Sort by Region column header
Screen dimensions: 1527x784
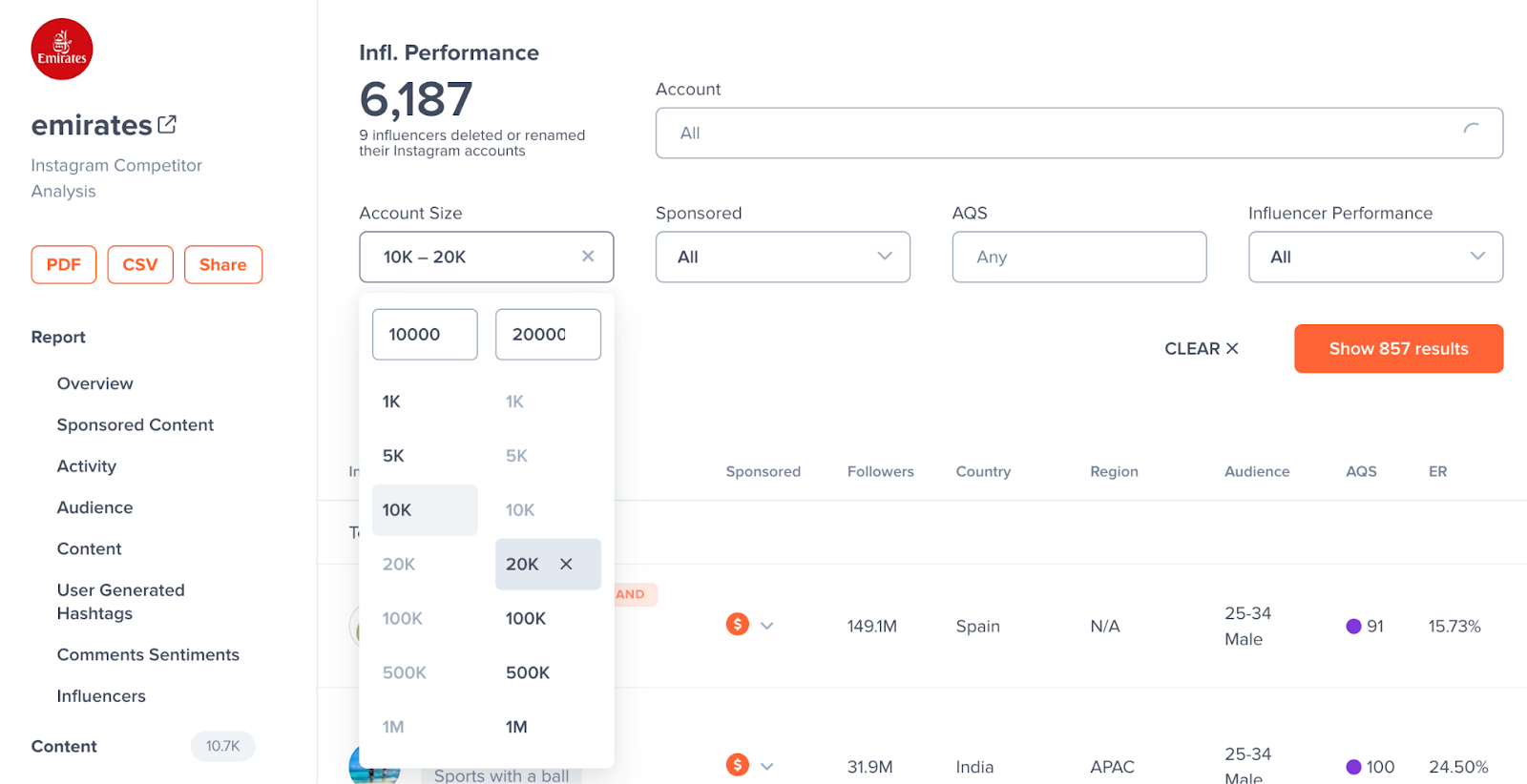tap(1114, 471)
